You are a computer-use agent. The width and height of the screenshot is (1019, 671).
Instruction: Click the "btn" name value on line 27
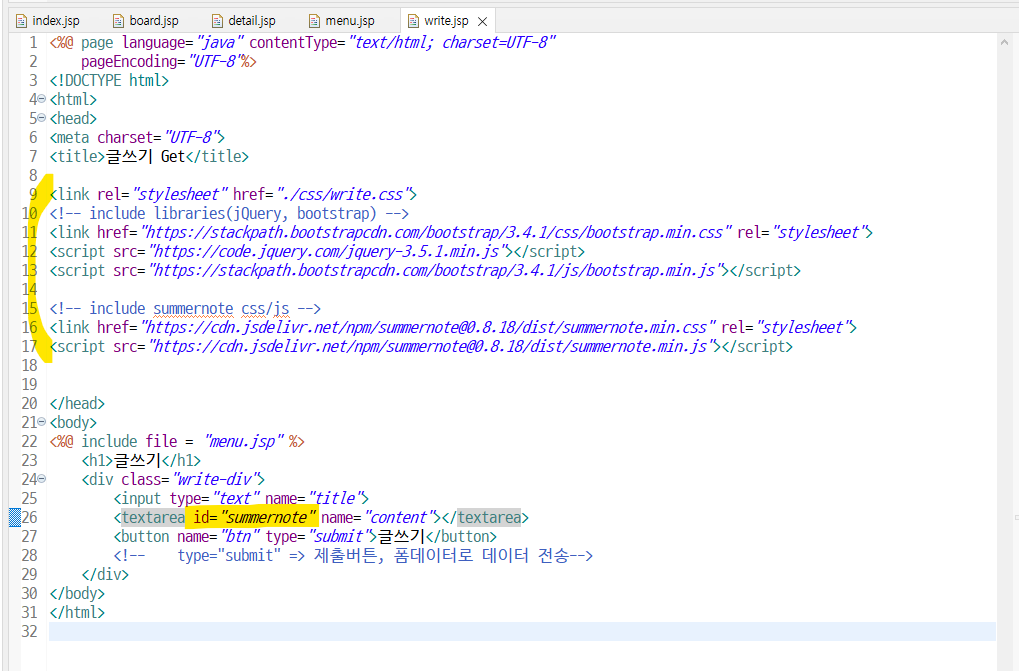tap(240, 537)
